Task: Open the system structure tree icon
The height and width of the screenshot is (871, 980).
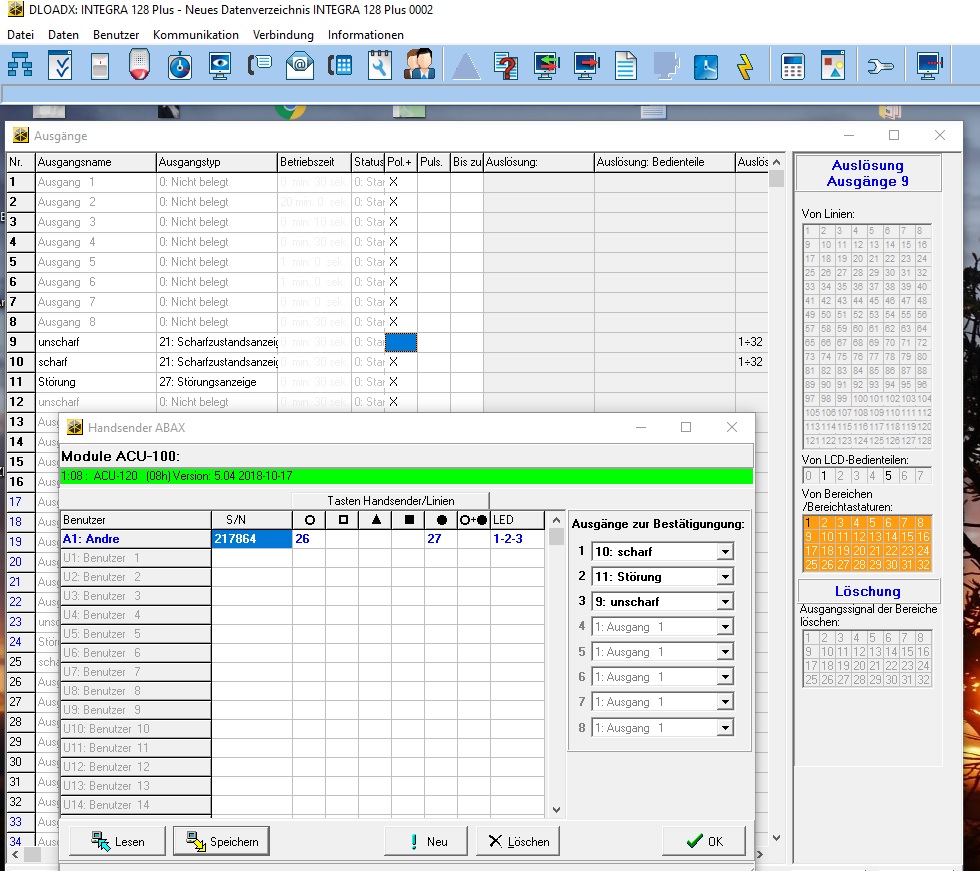Action: click(20, 66)
